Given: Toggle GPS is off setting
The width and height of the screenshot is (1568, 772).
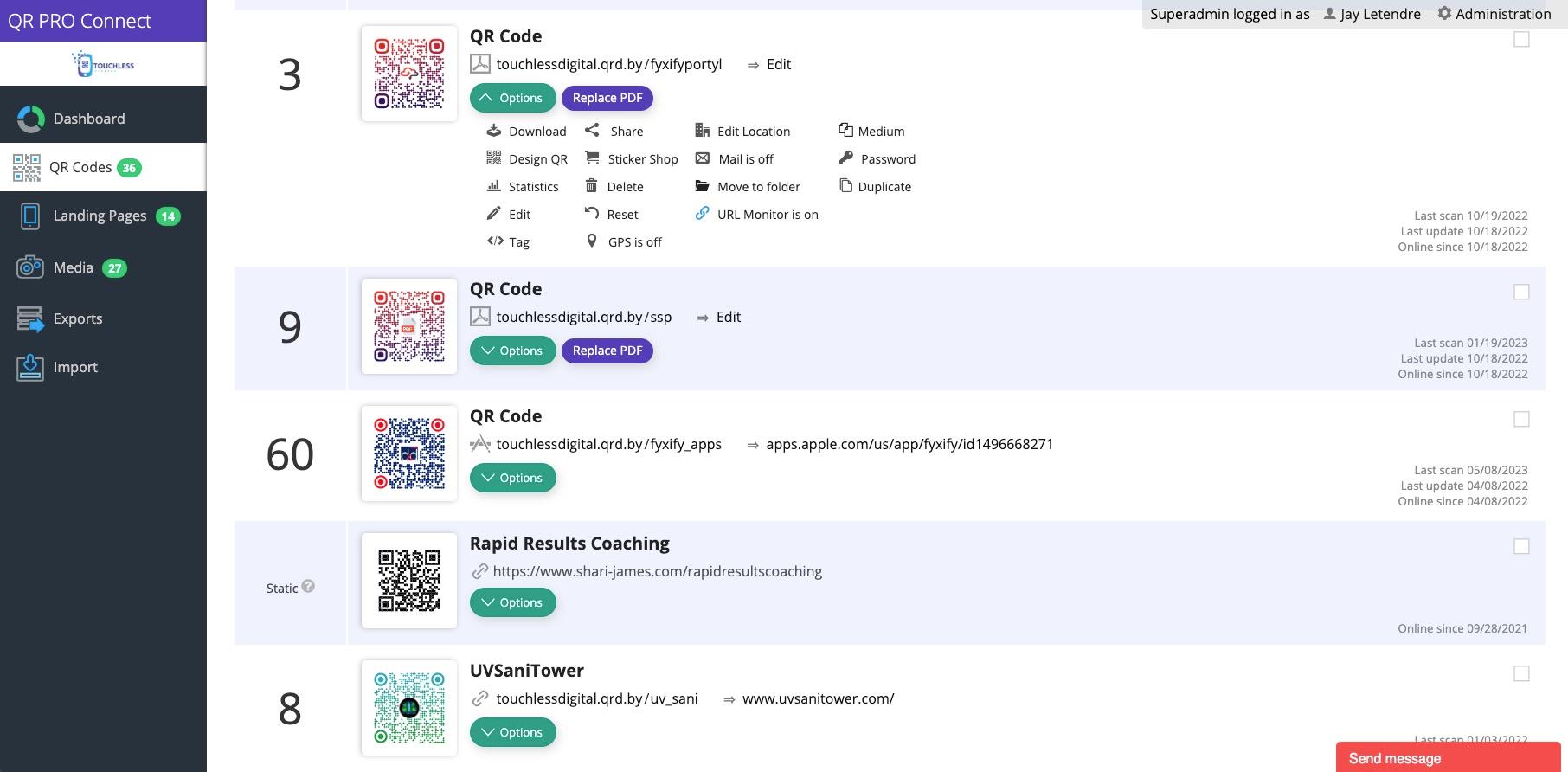Looking at the screenshot, I should pyautogui.click(x=623, y=242).
